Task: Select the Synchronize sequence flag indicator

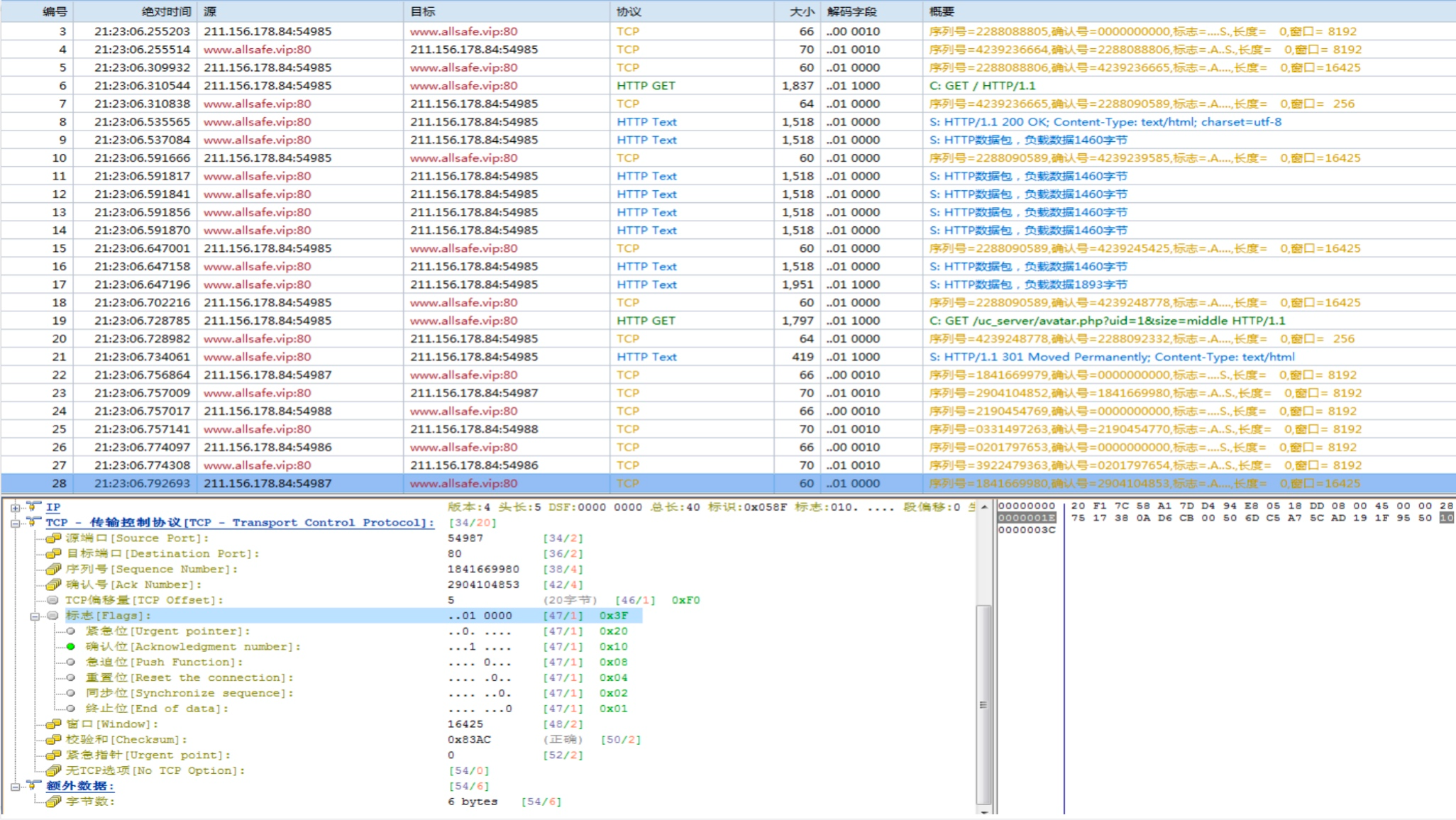Action: (x=71, y=693)
